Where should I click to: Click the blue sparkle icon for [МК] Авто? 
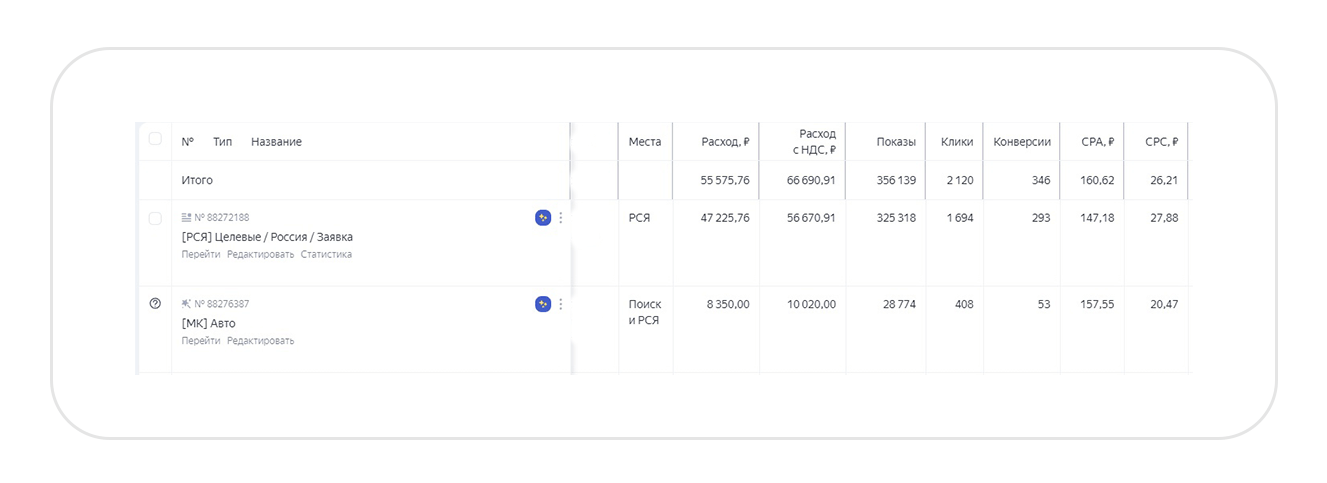(x=543, y=304)
